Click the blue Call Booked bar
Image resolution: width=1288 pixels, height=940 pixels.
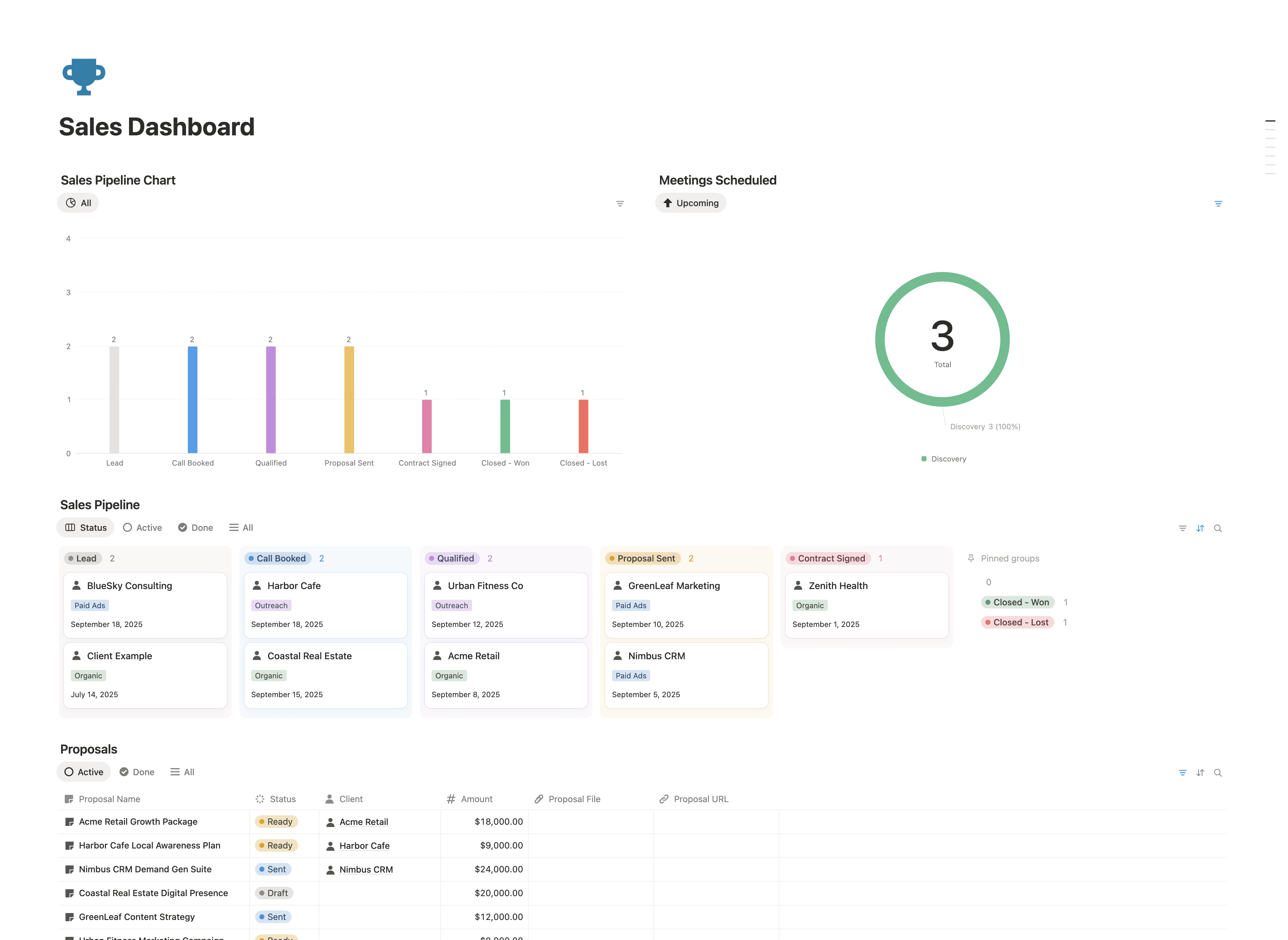click(192, 399)
